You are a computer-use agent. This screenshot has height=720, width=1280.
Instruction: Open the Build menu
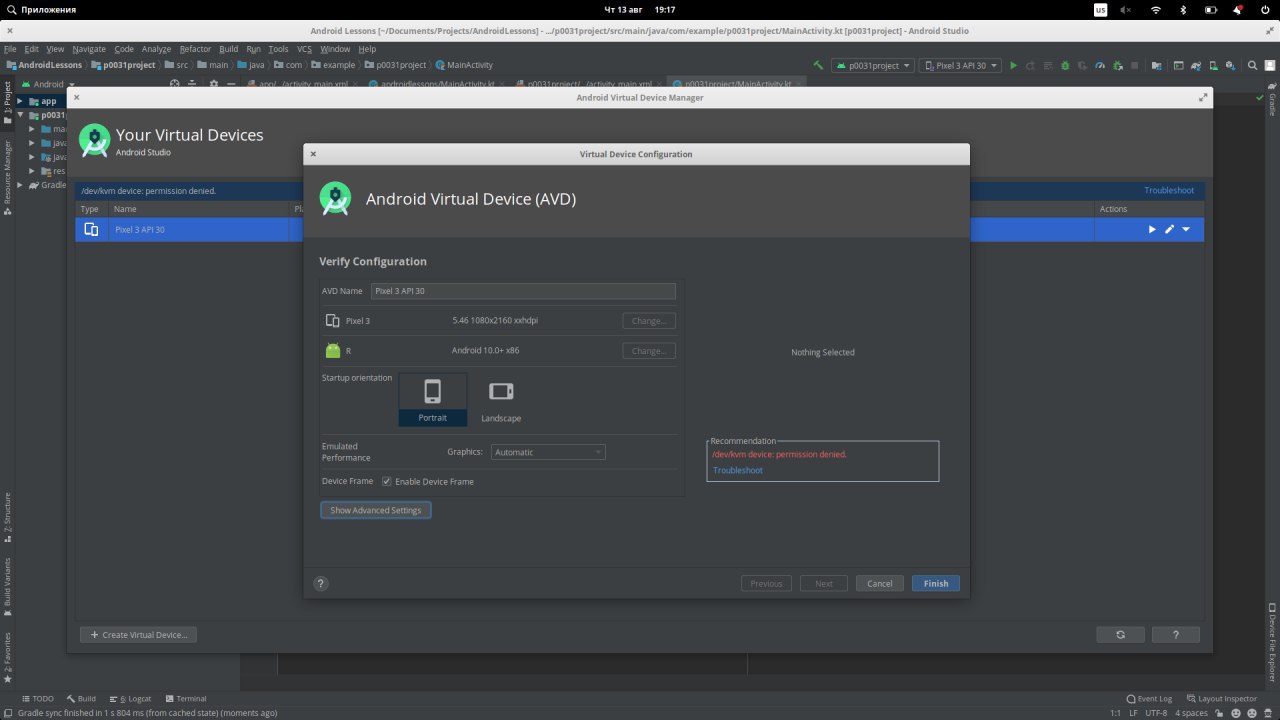(229, 49)
